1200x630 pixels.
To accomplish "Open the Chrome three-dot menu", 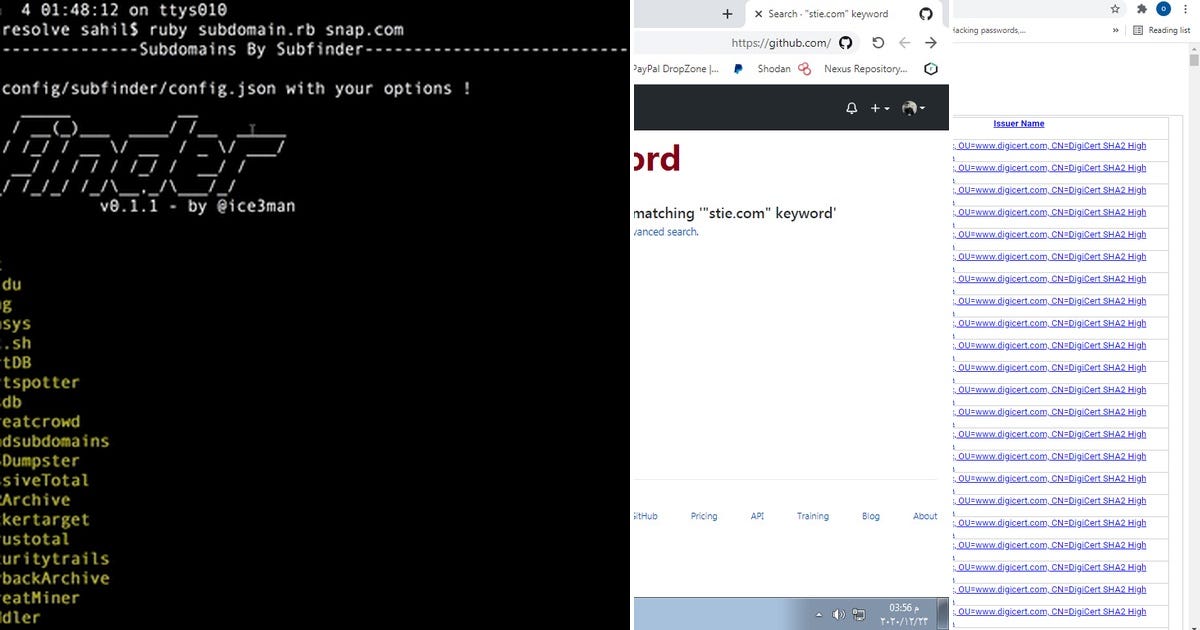I will (x=1187, y=9).
